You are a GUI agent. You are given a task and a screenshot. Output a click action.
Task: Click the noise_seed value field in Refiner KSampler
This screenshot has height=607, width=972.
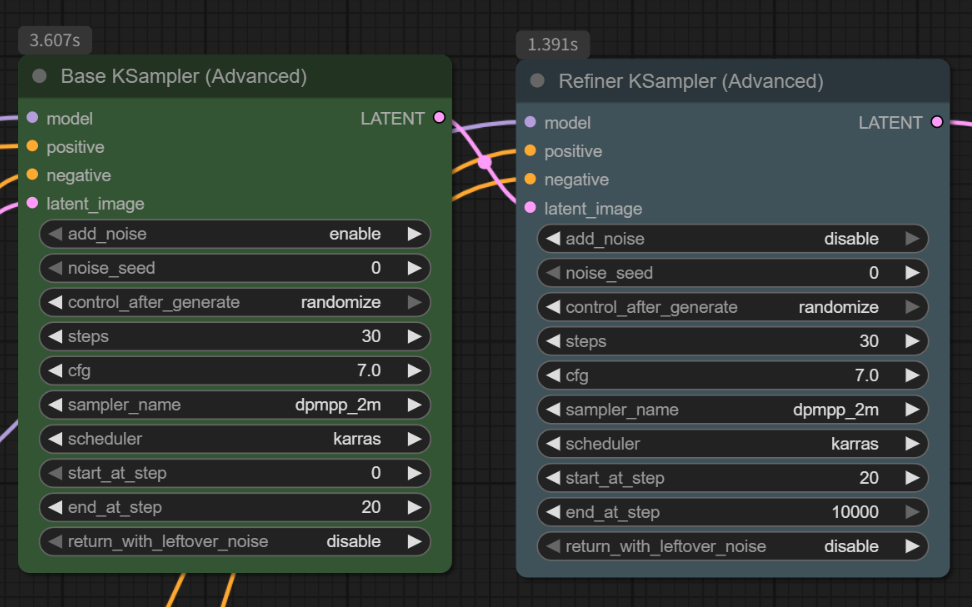[x=732, y=273]
